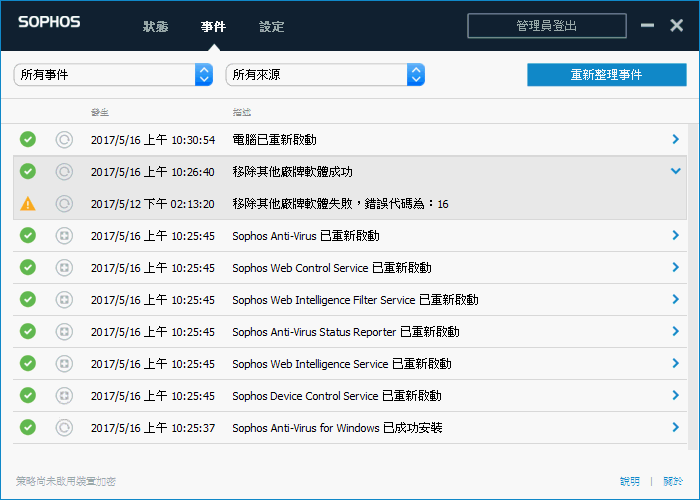
Task: Collapse the 移除其他廠牌軟體成功 event row
Action: (676, 172)
